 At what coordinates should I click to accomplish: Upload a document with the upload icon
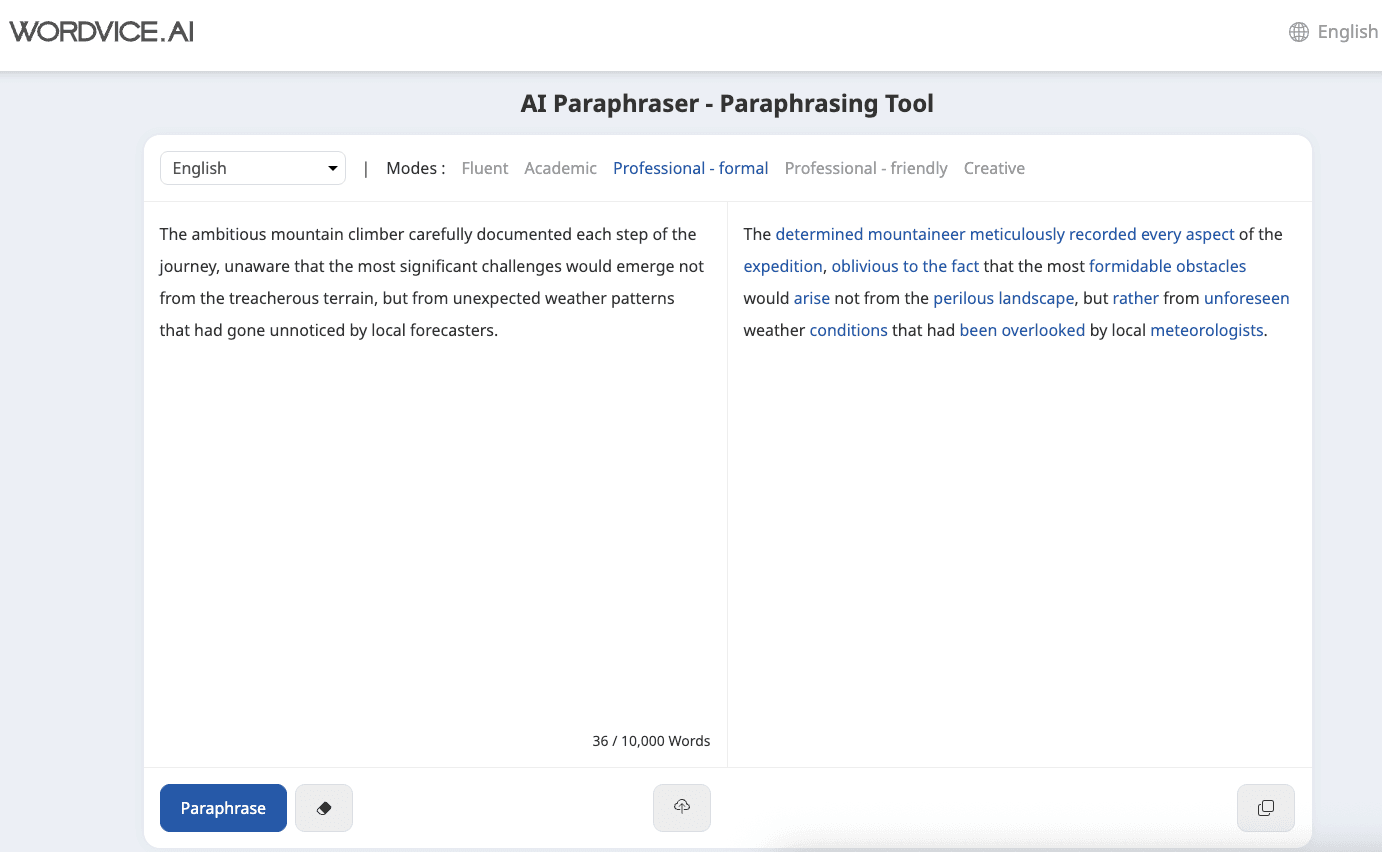(x=681, y=807)
